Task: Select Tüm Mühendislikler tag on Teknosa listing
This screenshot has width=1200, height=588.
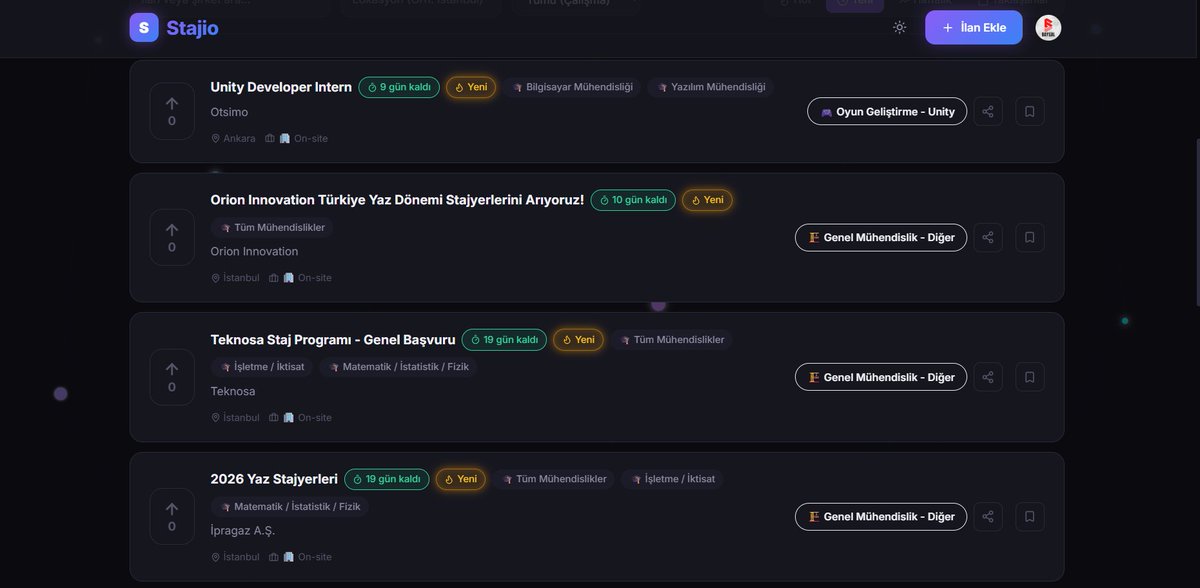Action: (672, 340)
